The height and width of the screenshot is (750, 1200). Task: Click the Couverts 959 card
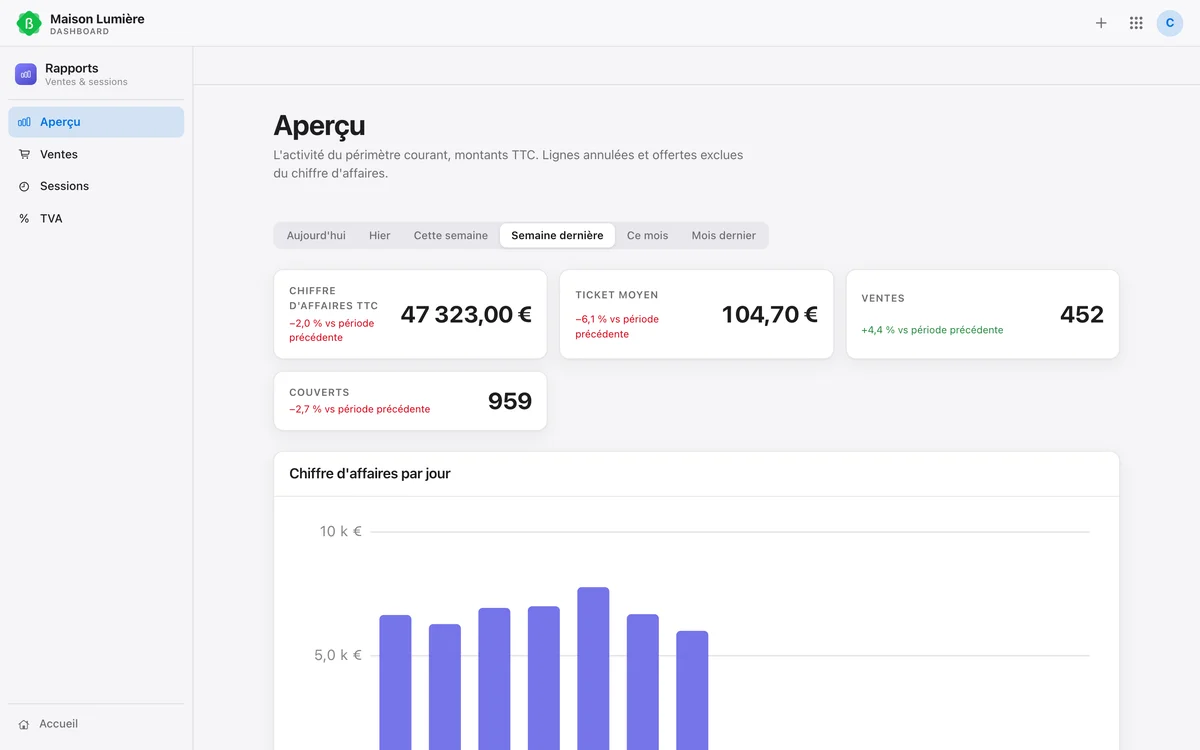coord(410,401)
